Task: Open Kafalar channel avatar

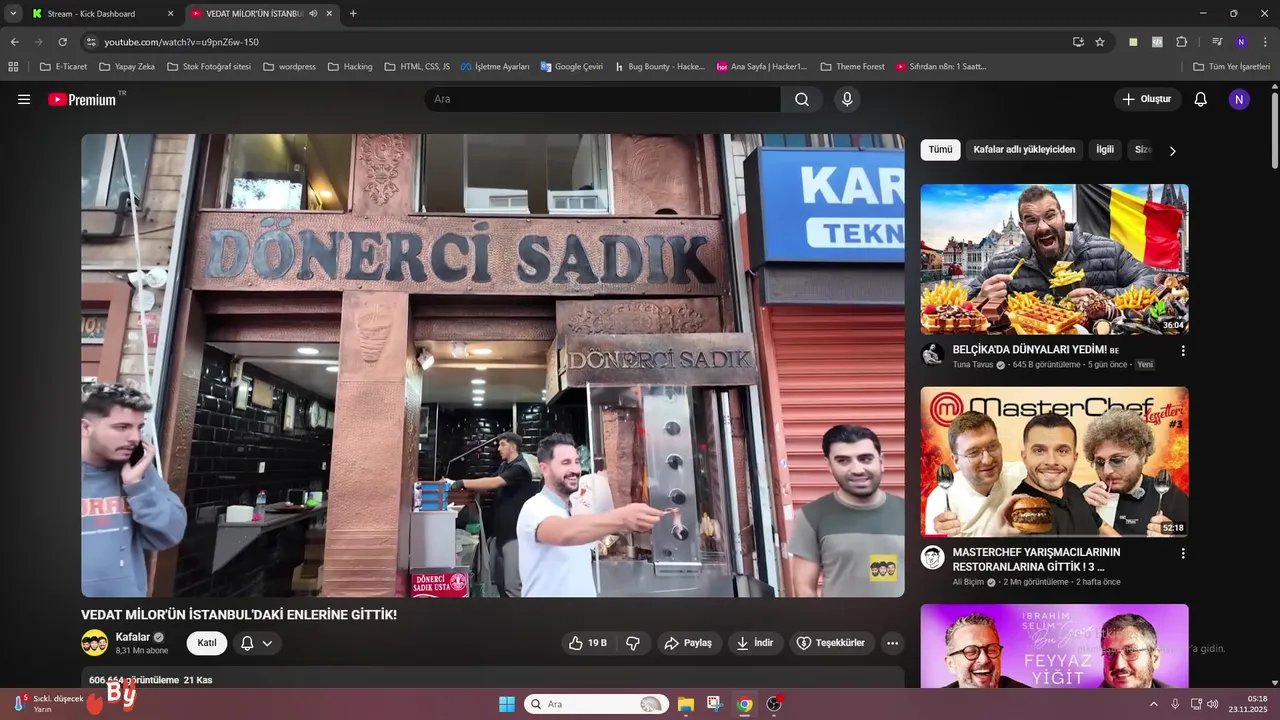Action: tap(95, 642)
